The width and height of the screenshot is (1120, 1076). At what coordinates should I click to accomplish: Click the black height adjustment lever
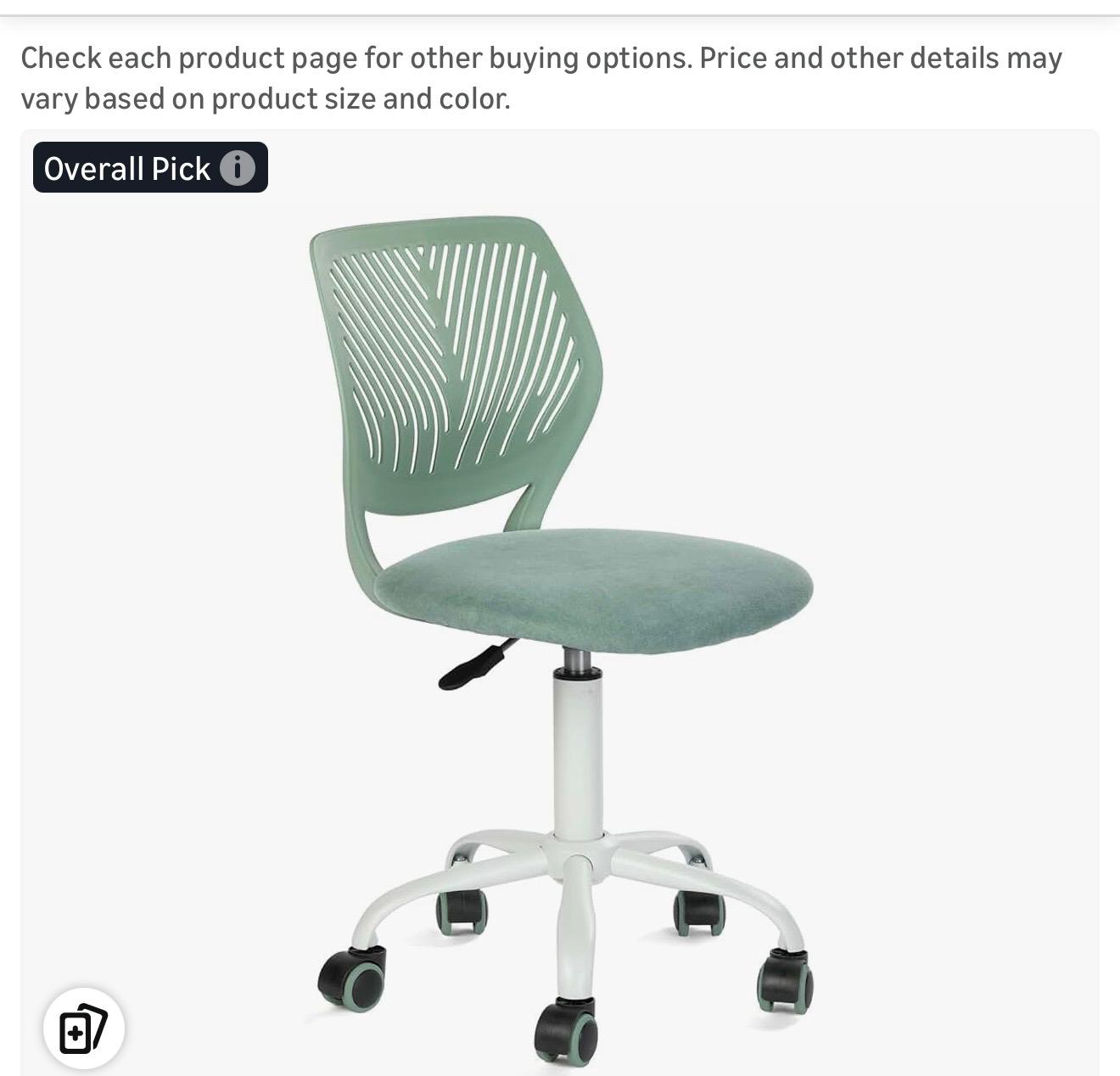pos(478,663)
